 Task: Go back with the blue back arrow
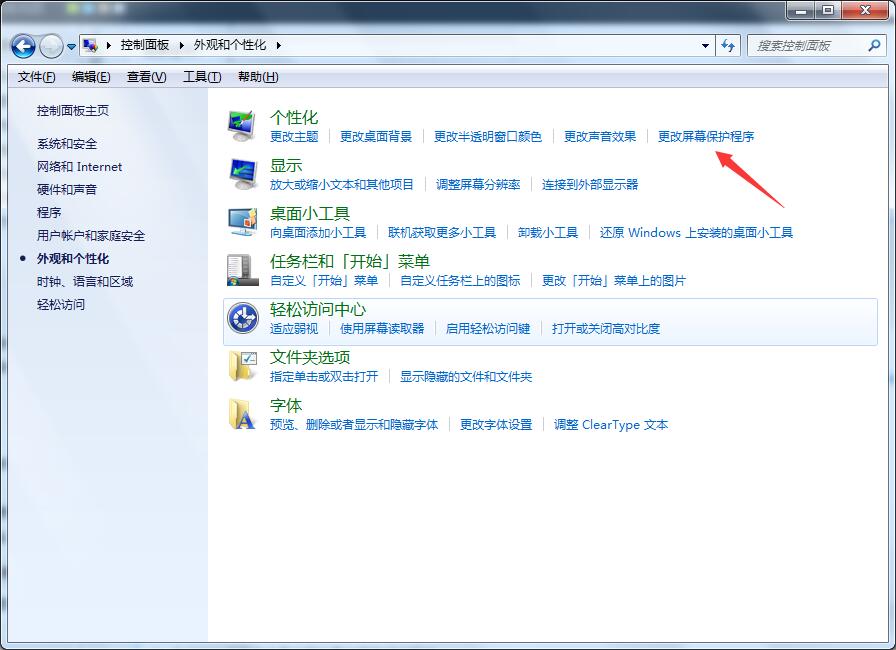[x=23, y=46]
